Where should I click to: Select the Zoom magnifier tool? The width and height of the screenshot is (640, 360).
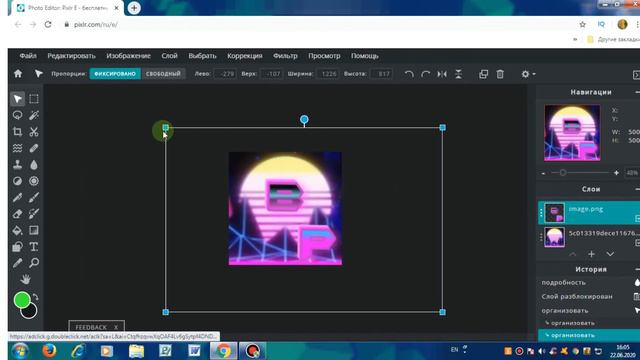[34, 263]
